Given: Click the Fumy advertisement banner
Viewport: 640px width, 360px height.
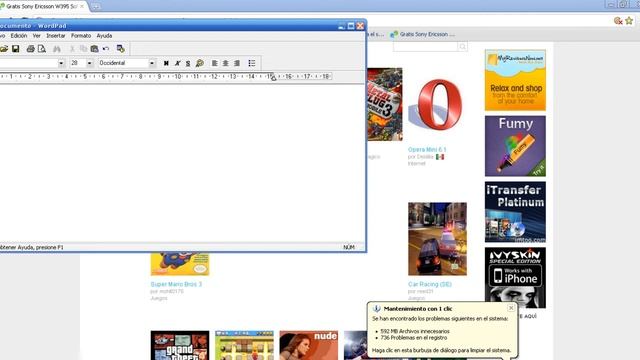Looking at the screenshot, I should (x=515, y=146).
